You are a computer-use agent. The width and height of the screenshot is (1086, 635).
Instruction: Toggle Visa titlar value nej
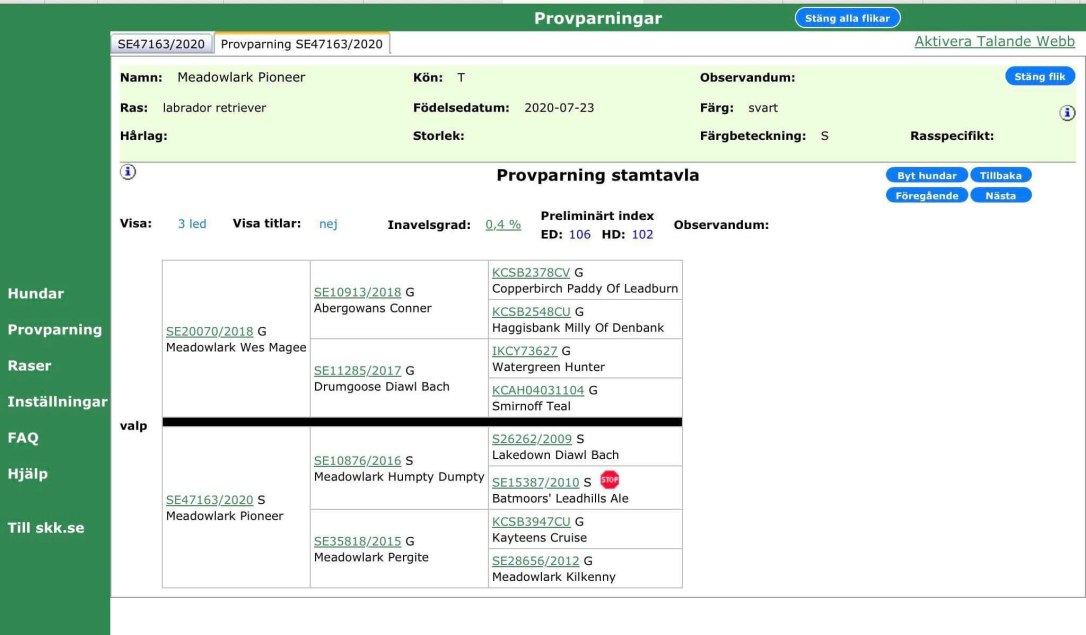[x=328, y=224]
